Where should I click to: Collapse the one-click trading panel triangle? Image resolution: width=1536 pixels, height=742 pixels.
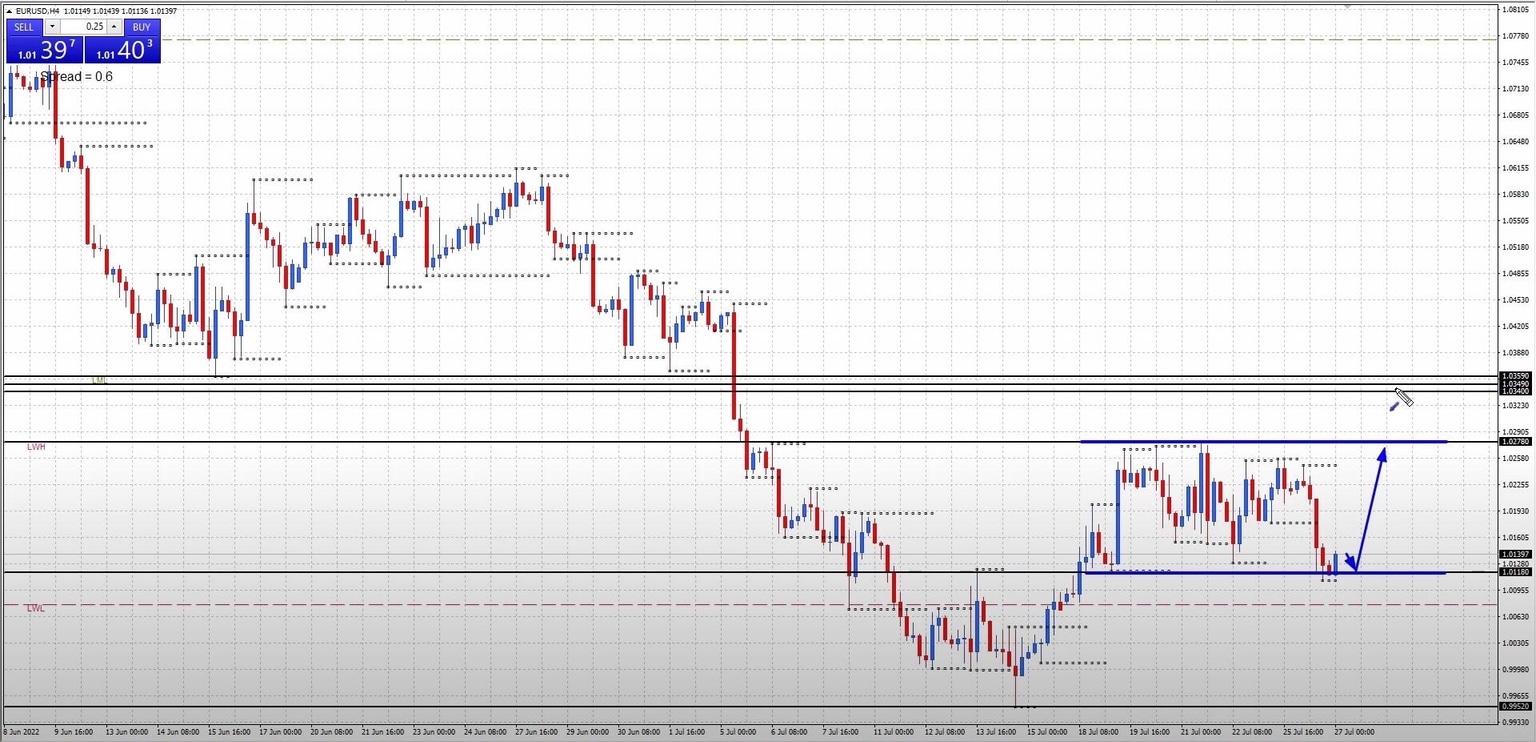(9, 10)
